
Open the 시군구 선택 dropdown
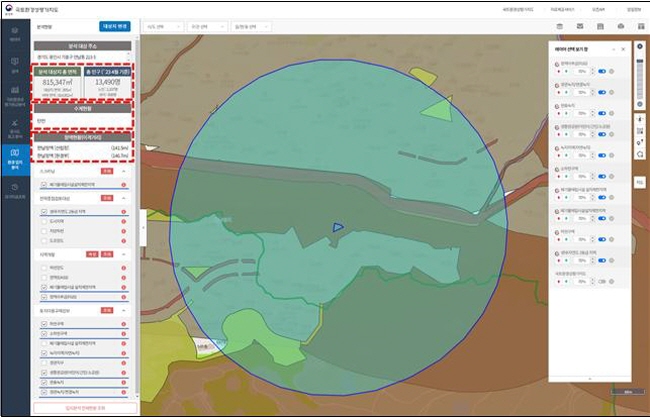click(x=207, y=27)
